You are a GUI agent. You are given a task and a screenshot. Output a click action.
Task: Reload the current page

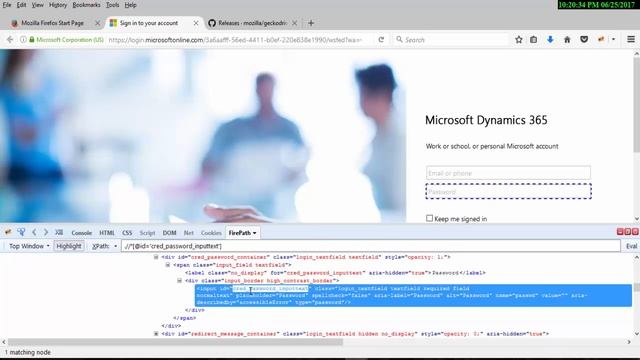(381, 40)
